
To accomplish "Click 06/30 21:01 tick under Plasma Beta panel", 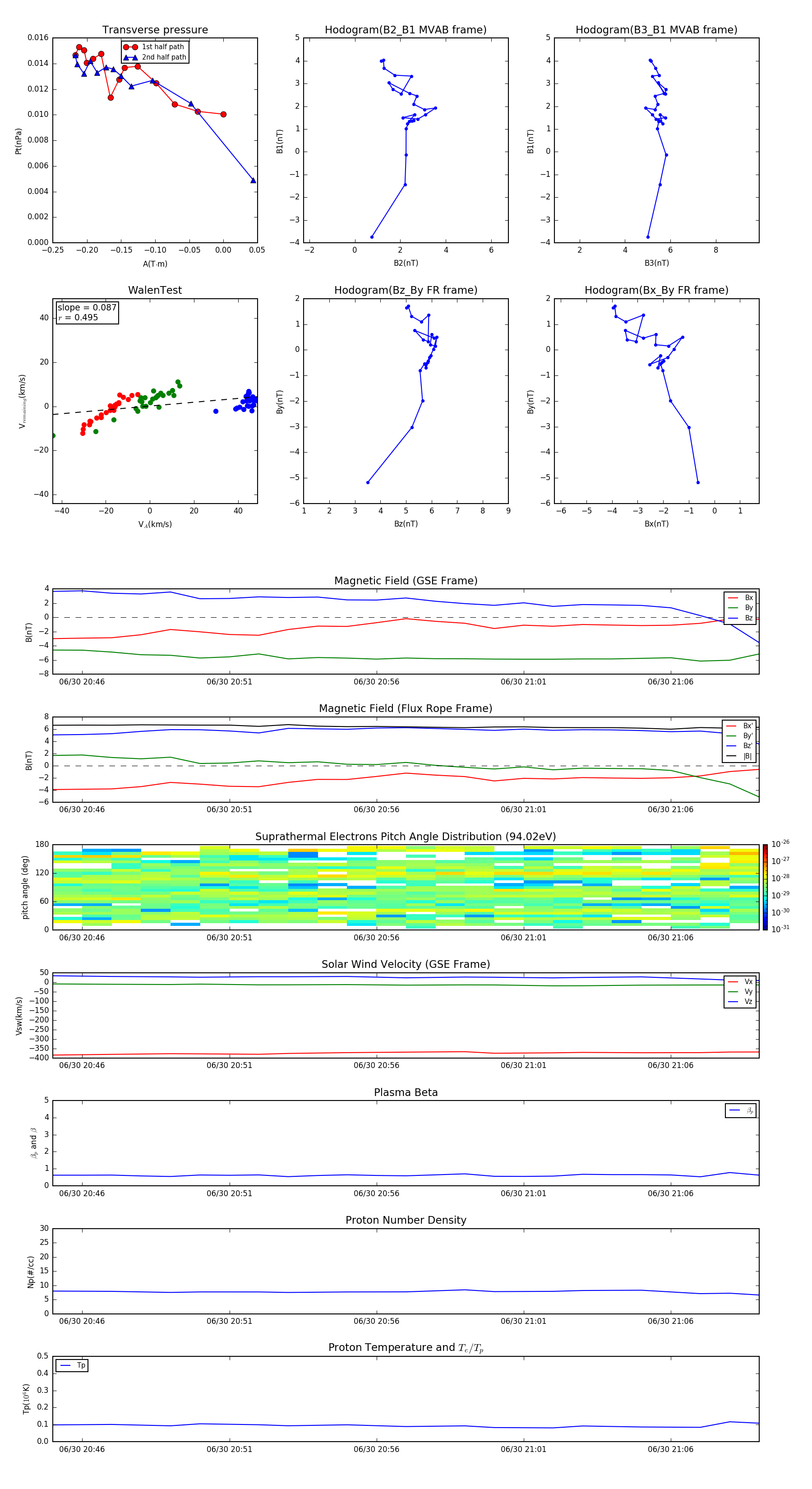I will [x=523, y=1193].
